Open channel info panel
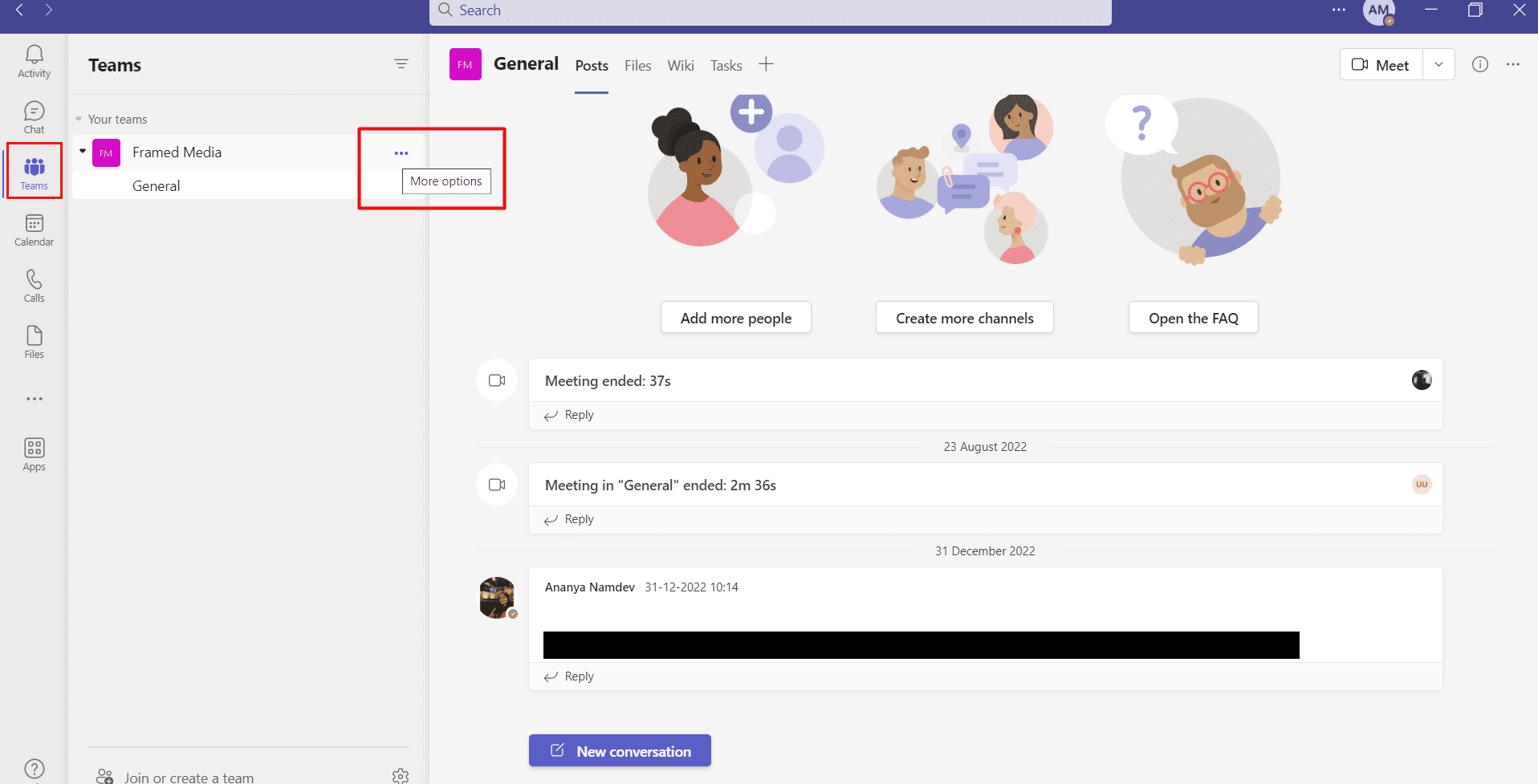Viewport: 1538px width, 784px height. [1480, 64]
